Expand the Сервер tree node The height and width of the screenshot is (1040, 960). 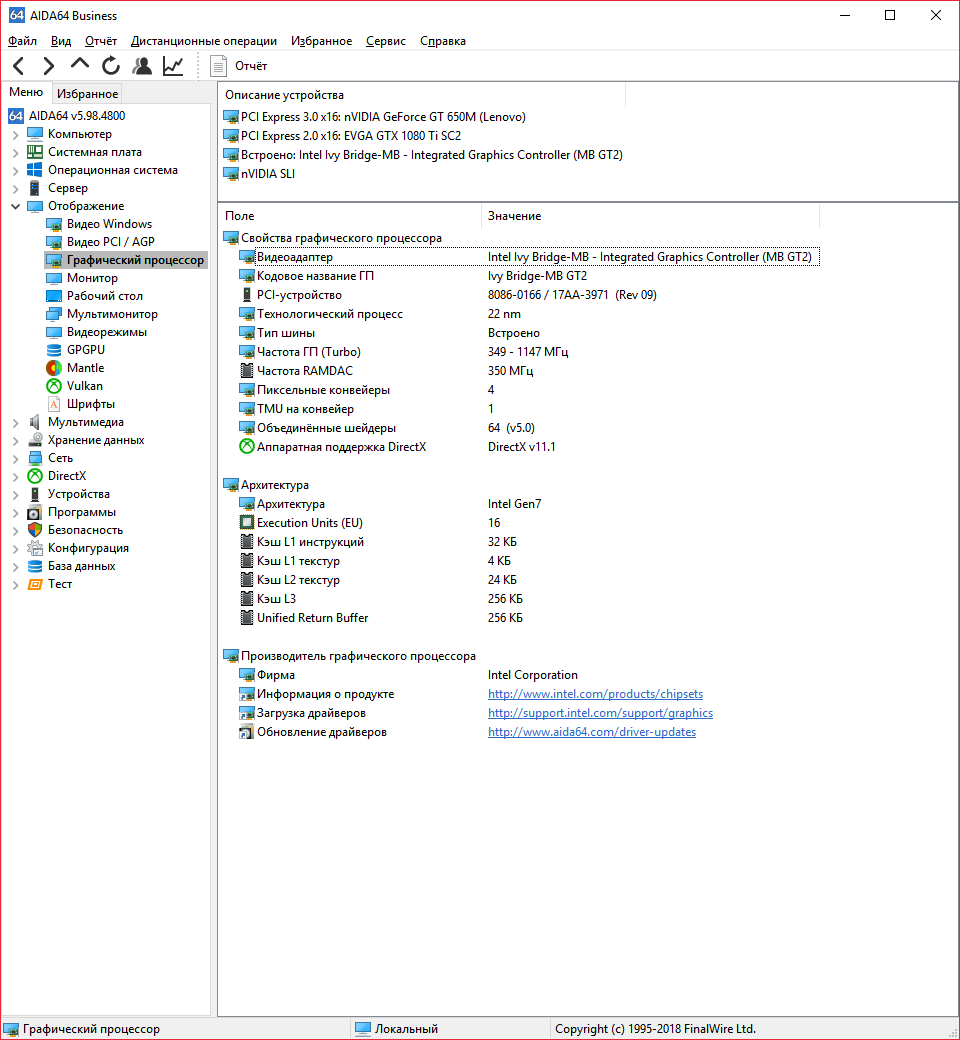[x=16, y=188]
